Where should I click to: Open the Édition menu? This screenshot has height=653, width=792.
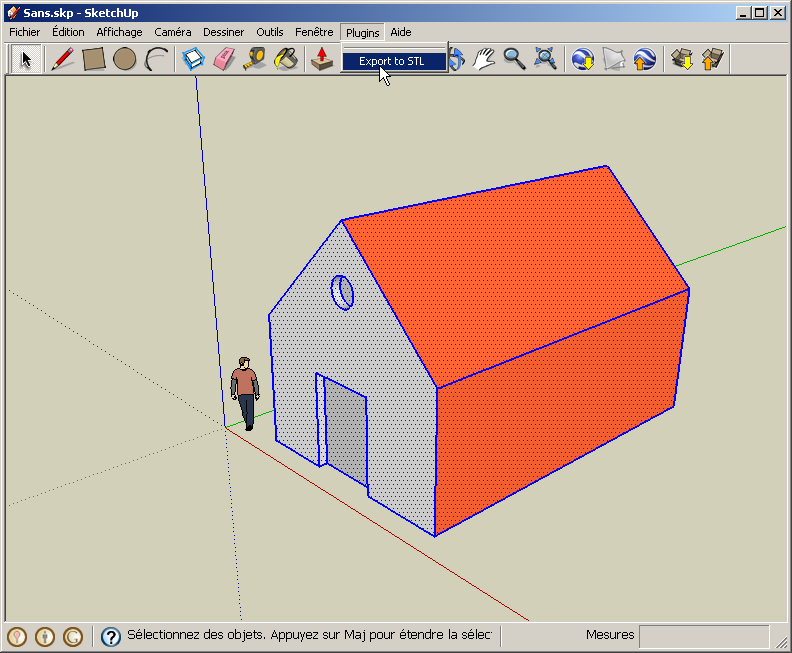point(68,32)
